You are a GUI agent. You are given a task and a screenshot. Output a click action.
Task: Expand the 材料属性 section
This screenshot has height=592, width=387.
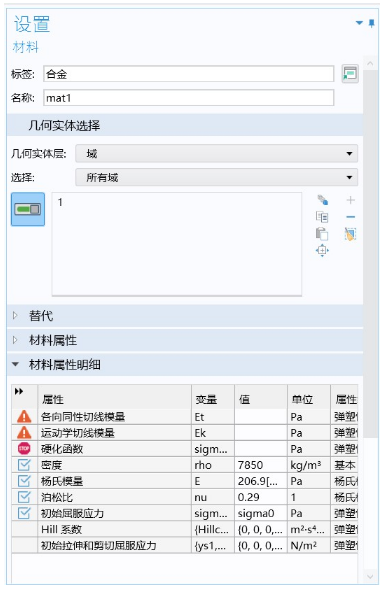pyautogui.click(x=185, y=341)
